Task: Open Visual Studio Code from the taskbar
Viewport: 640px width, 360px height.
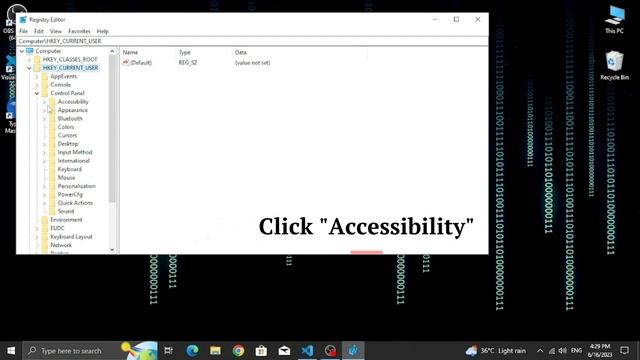Action: (x=307, y=351)
